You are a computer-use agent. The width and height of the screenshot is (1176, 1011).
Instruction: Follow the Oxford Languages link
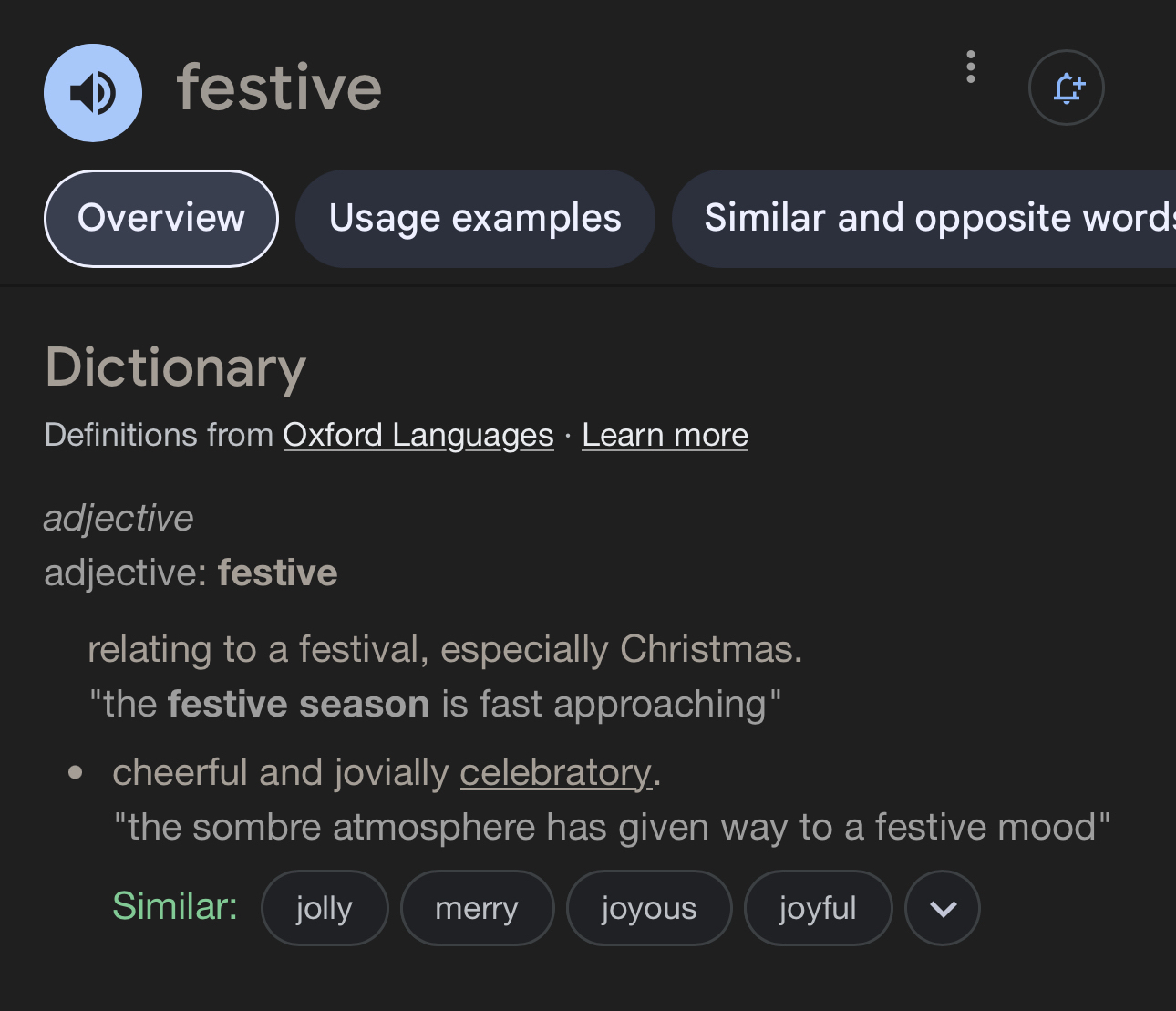418,436
